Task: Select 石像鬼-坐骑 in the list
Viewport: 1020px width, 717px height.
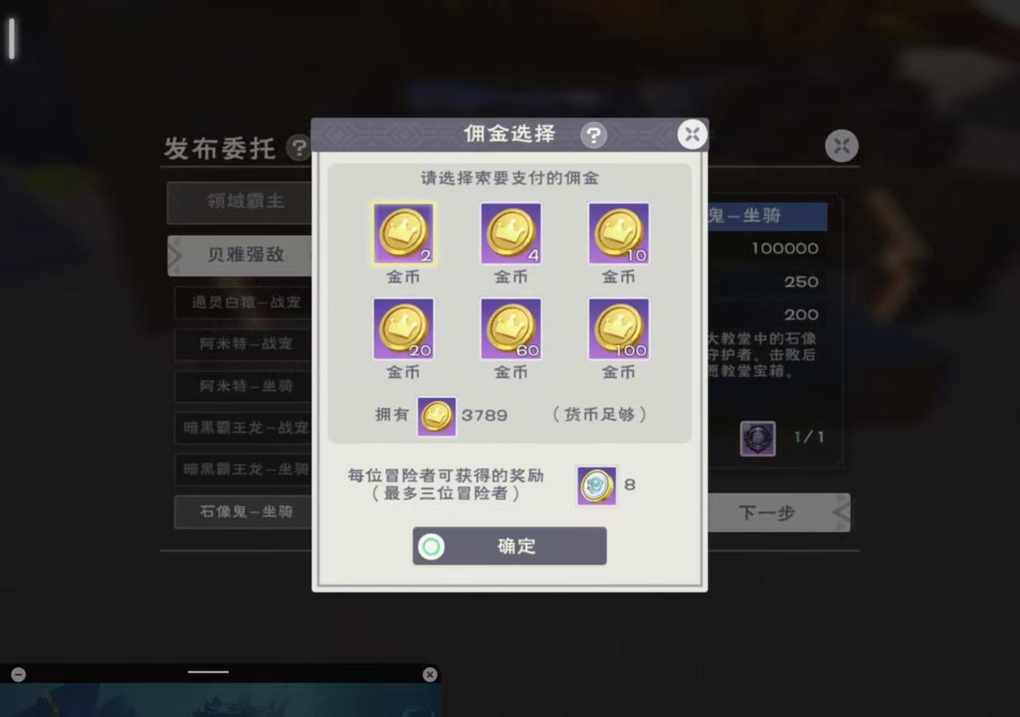Action: pos(243,512)
